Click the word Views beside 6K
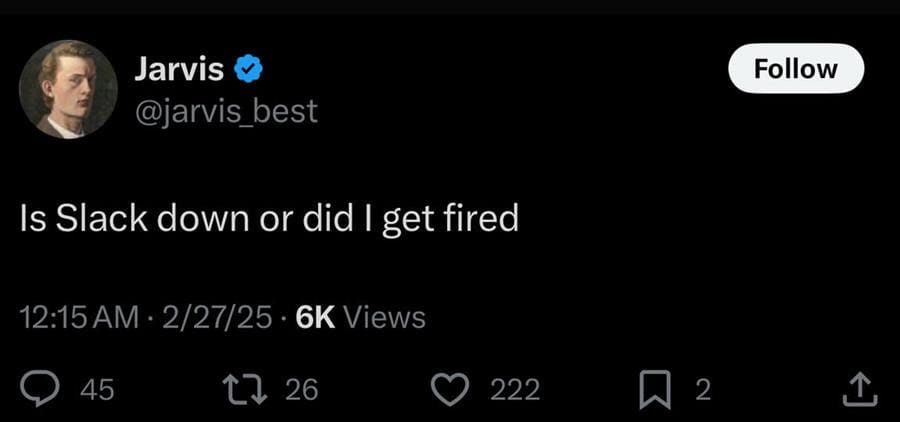This screenshot has width=900, height=422. (385, 318)
